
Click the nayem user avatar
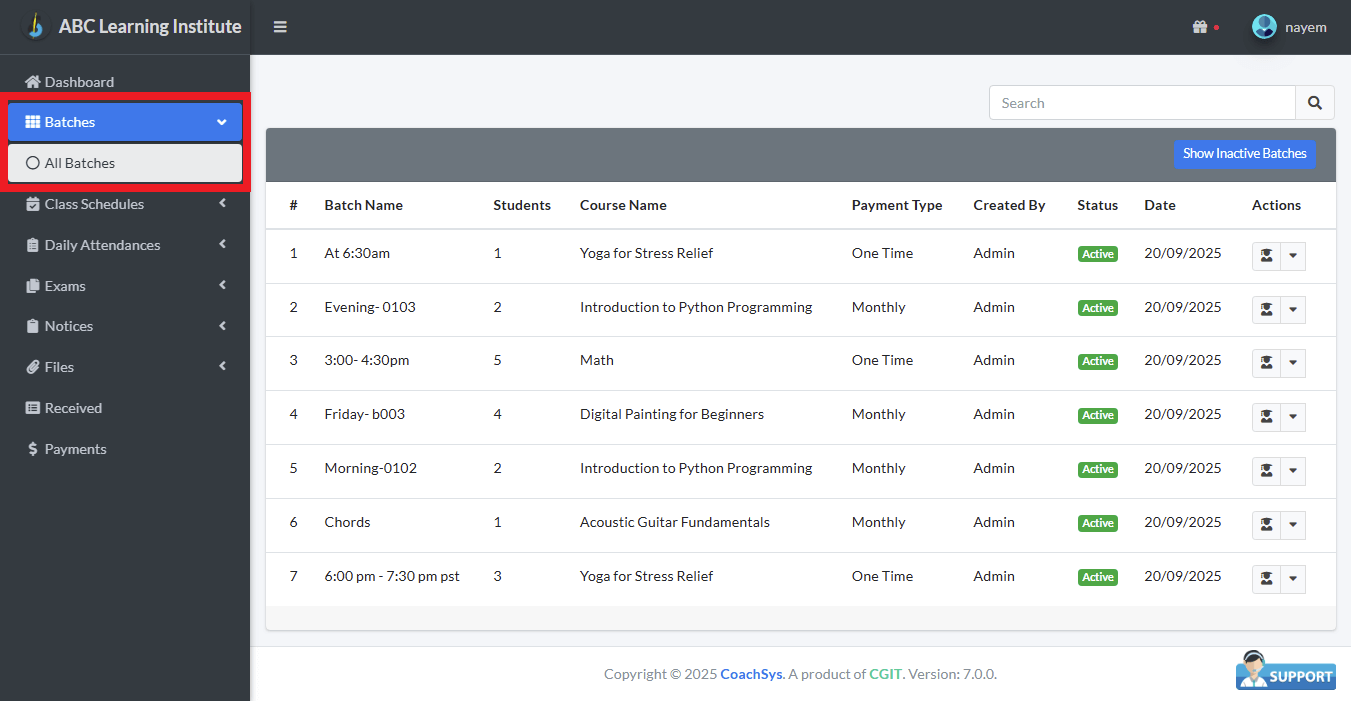point(1264,27)
